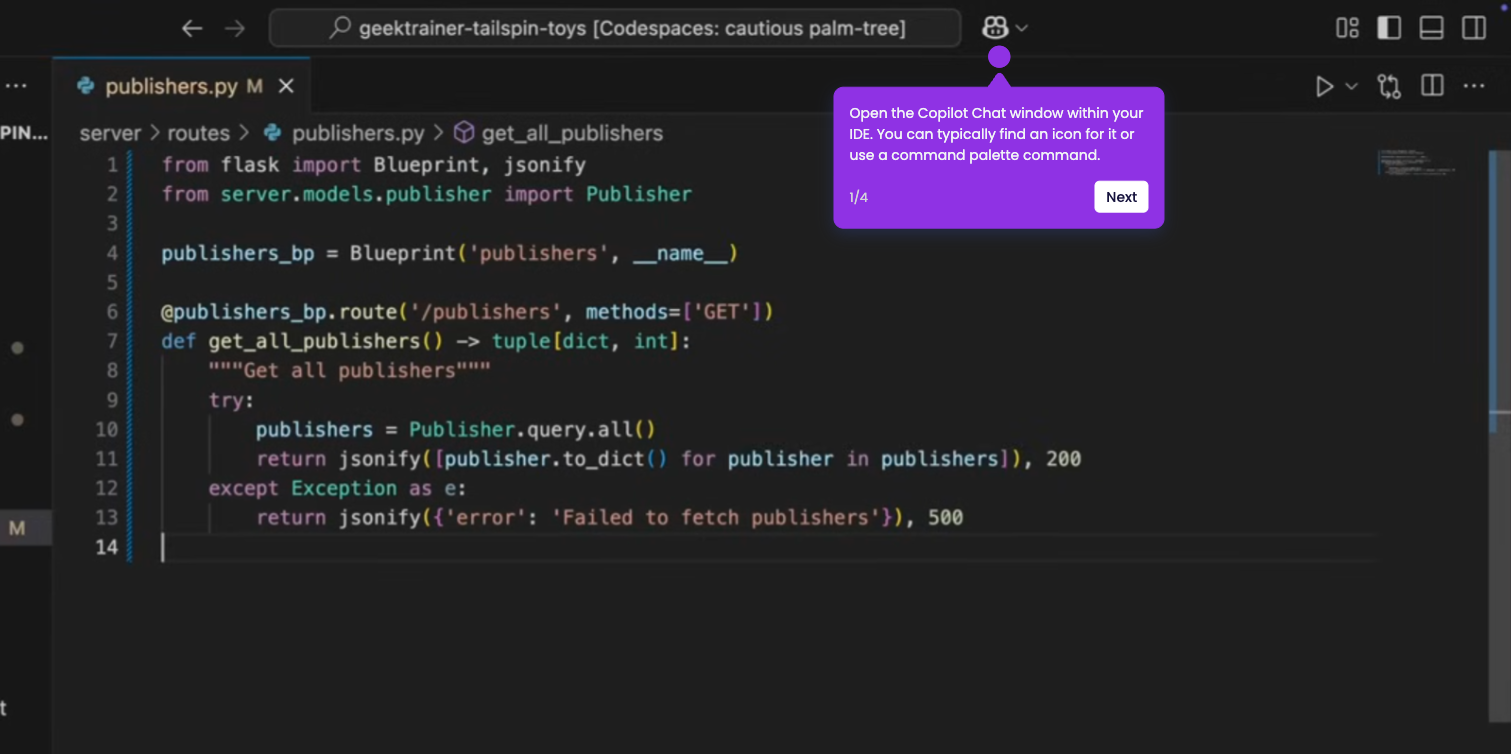Click Publisher.query.all() on line 10
The width and height of the screenshot is (1511, 754).
click(x=532, y=429)
